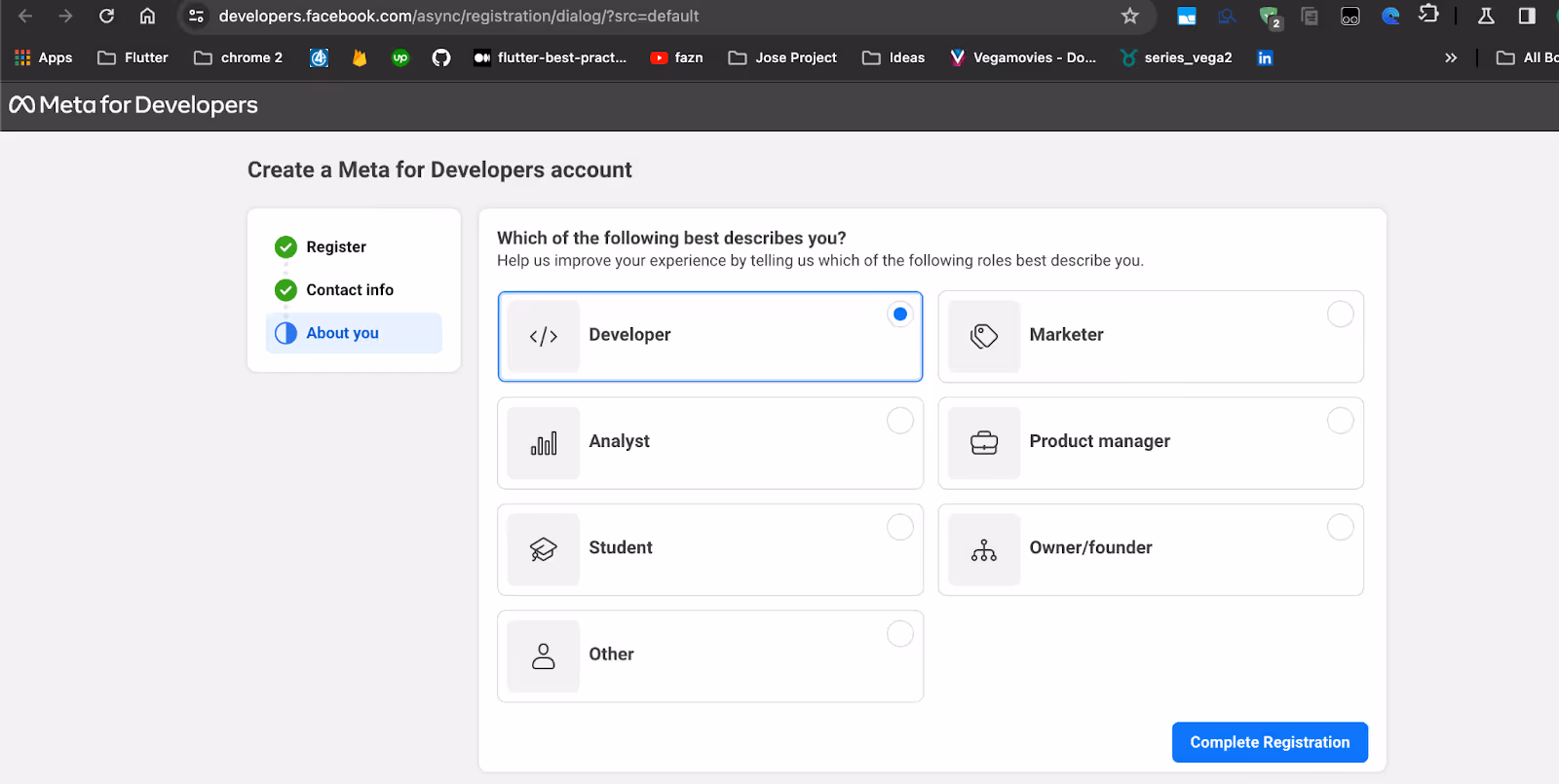The image size is (1559, 784).
Task: Open the Flutter bookmarks folder
Action: point(133,57)
